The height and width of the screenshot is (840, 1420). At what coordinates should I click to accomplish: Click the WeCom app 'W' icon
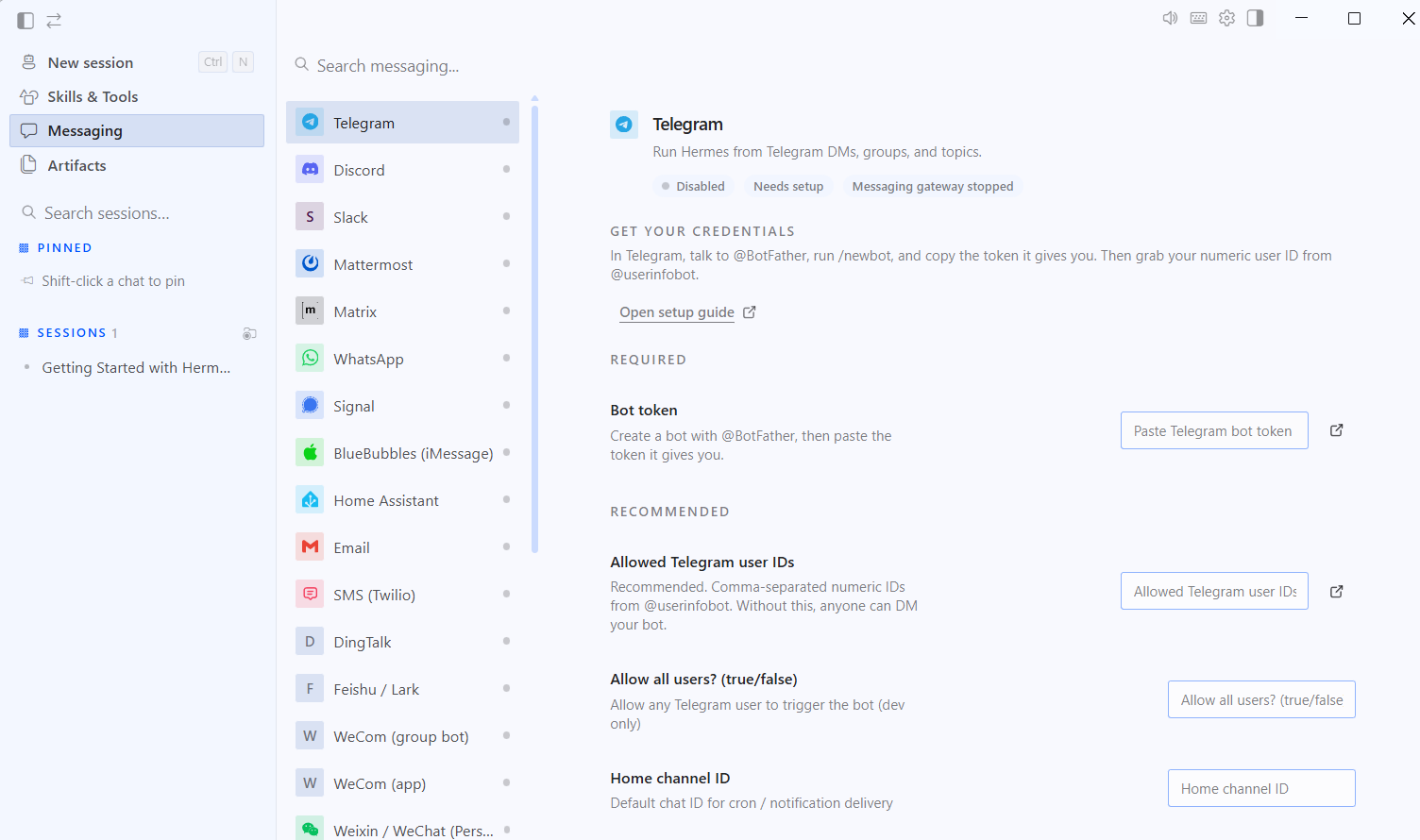pos(310,782)
